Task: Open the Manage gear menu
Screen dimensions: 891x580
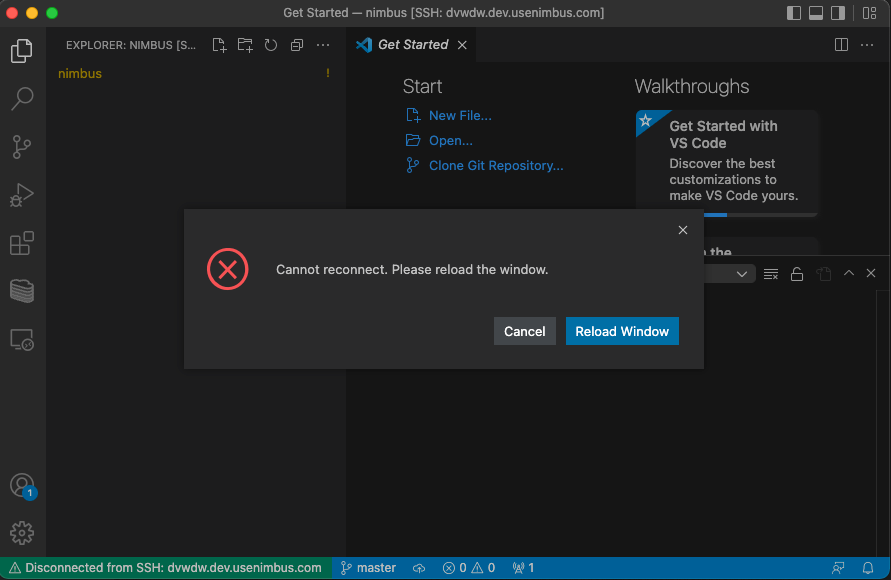Action: click(x=22, y=533)
